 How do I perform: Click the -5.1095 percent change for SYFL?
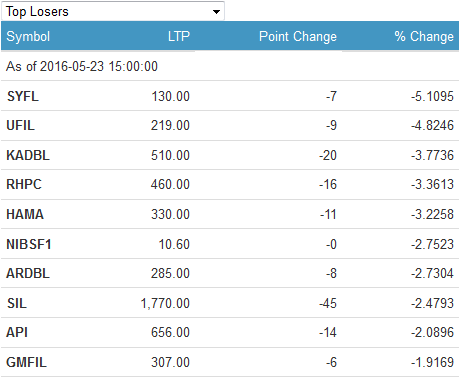(x=432, y=96)
